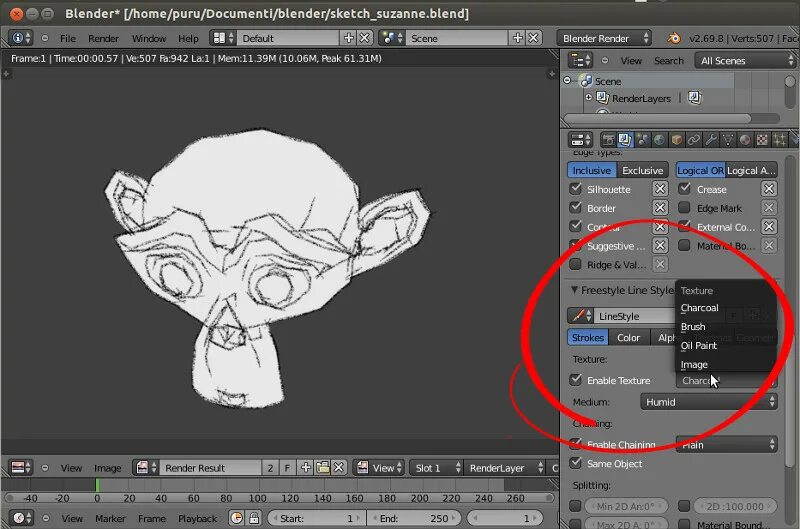
Task: Open the RenderLayer dropdown in image editor
Action: (x=505, y=468)
